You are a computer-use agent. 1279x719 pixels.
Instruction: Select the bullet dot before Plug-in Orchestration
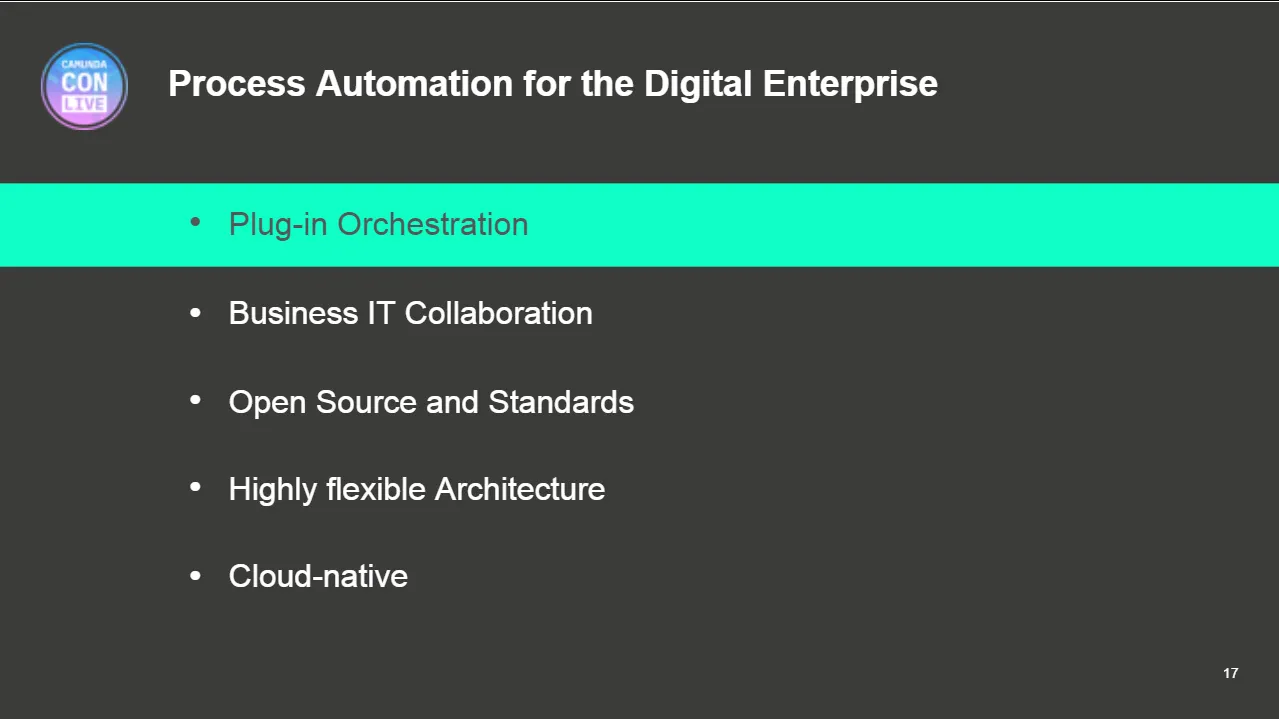195,224
